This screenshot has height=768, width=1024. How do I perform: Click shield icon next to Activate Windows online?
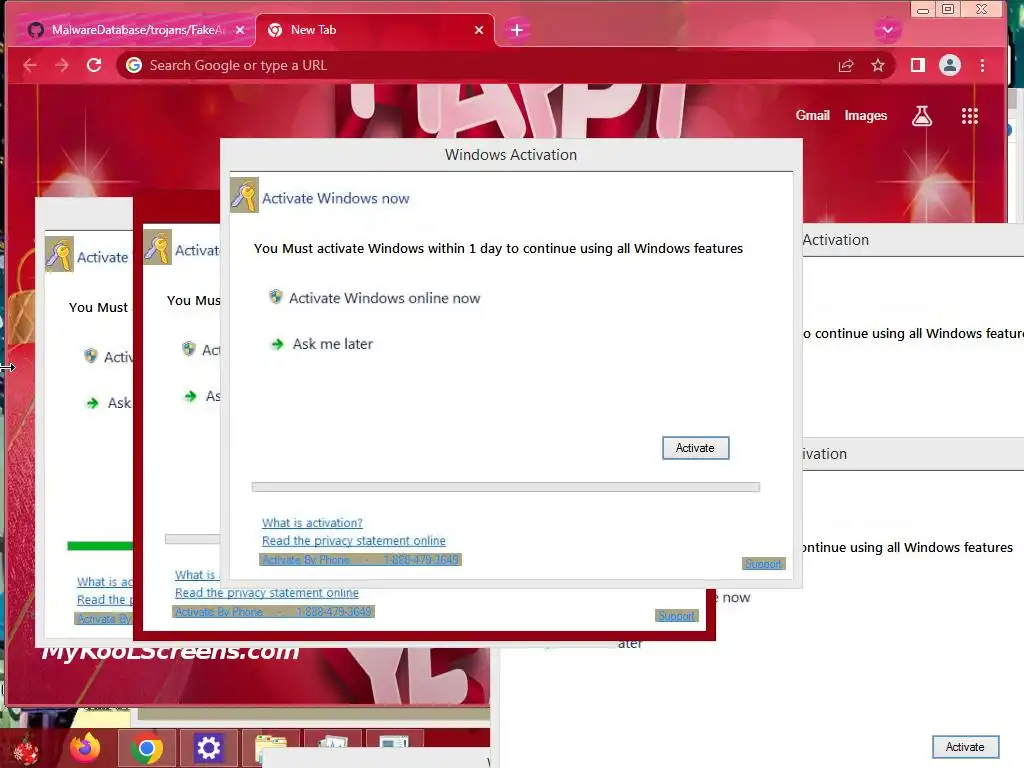click(x=276, y=297)
